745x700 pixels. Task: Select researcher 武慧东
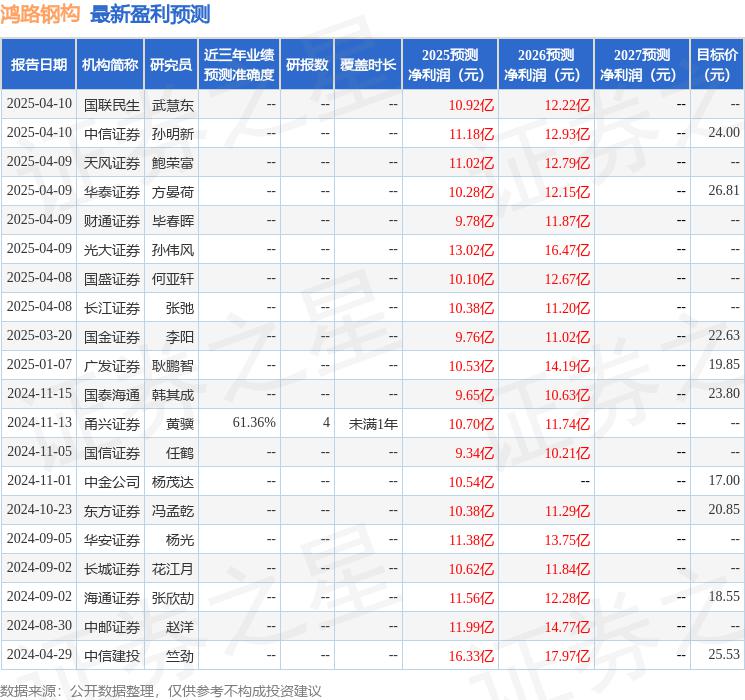pos(173,105)
